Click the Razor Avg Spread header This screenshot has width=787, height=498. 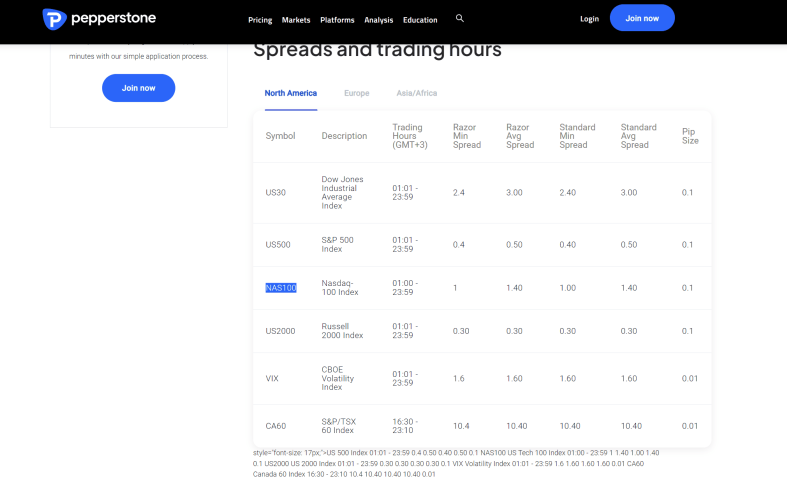520,136
